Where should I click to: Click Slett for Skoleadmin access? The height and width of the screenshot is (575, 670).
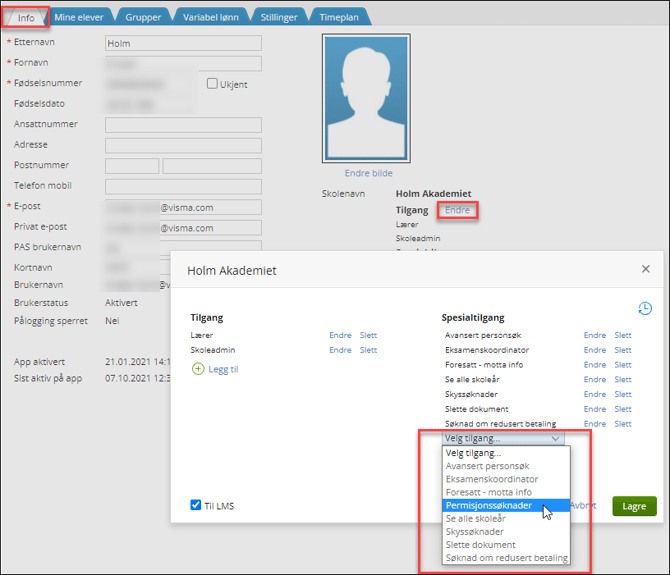click(x=368, y=350)
